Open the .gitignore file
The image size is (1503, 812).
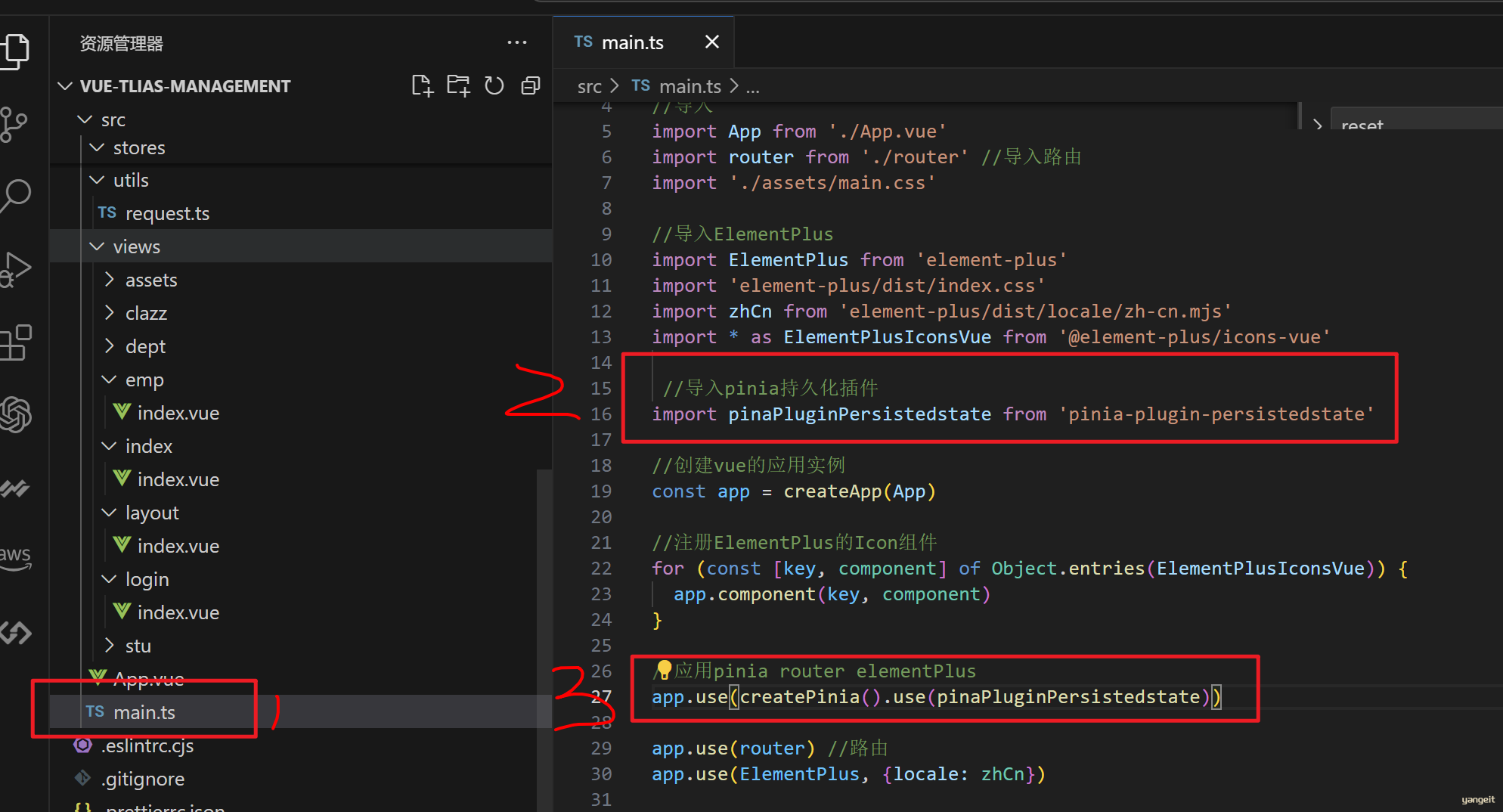(x=301, y=779)
